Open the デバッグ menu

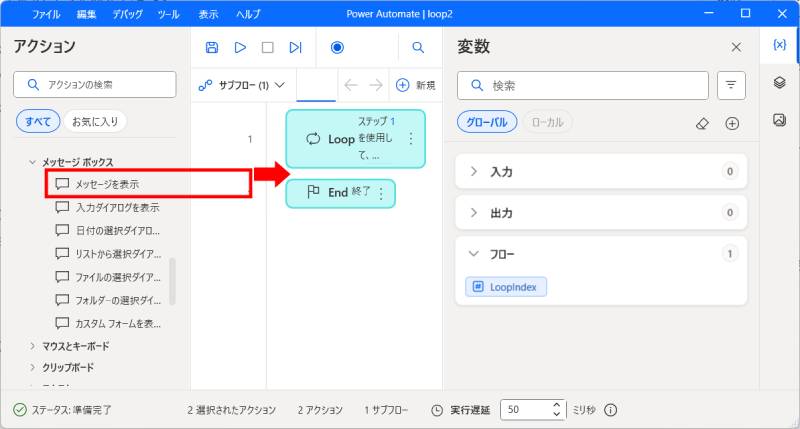click(x=127, y=15)
